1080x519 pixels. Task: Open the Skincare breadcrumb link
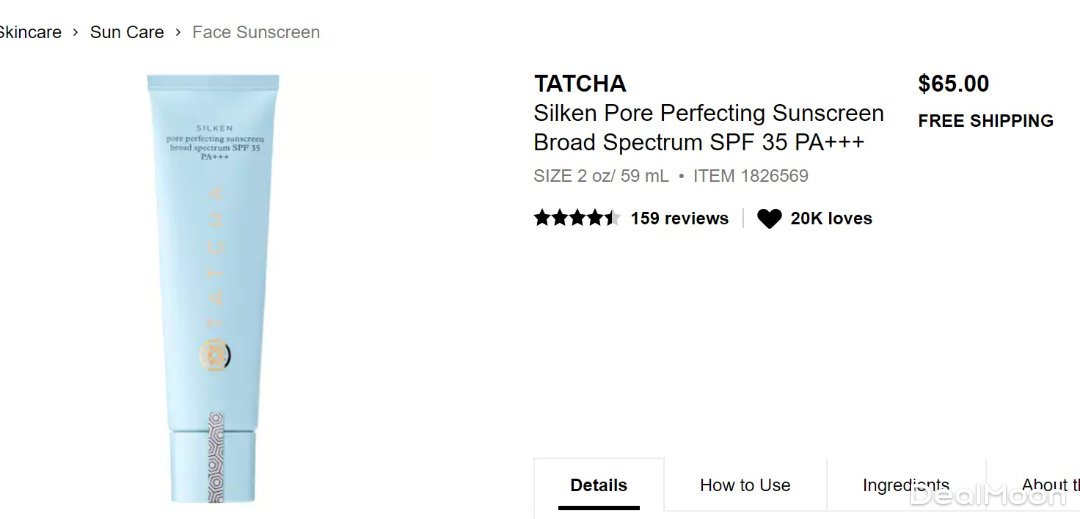tap(29, 32)
